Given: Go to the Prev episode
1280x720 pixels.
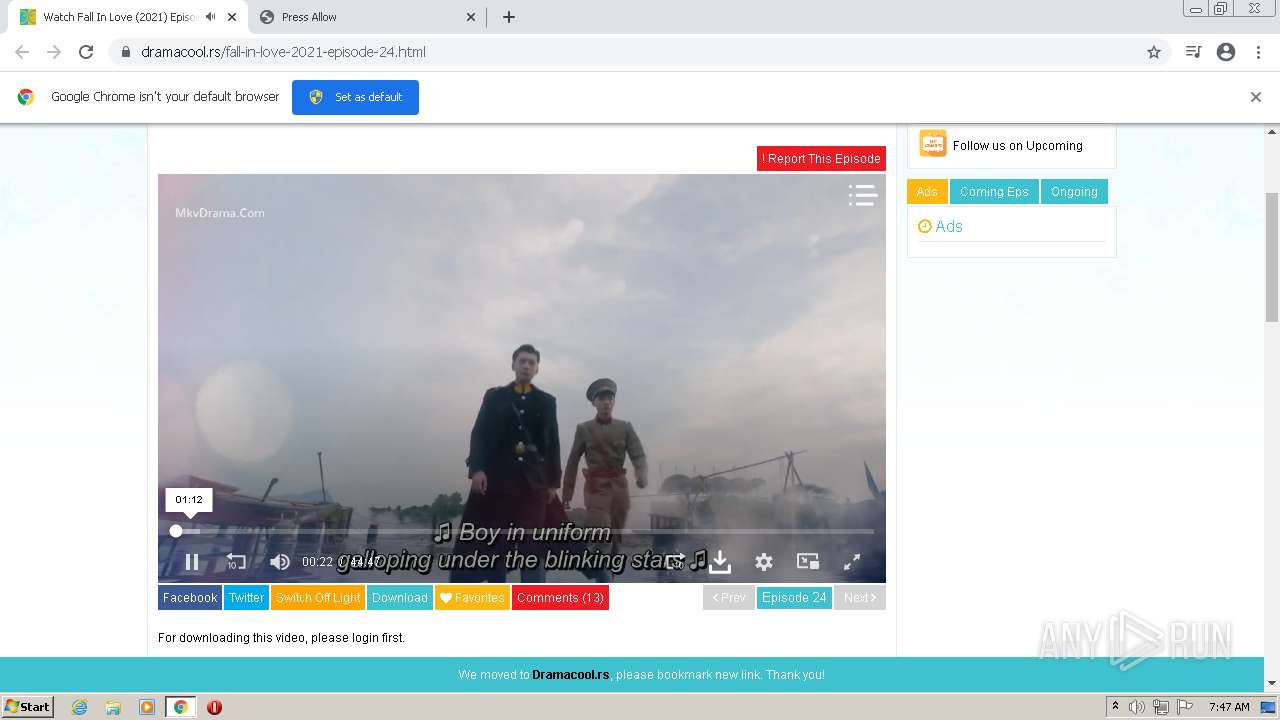Looking at the screenshot, I should click(x=729, y=598).
